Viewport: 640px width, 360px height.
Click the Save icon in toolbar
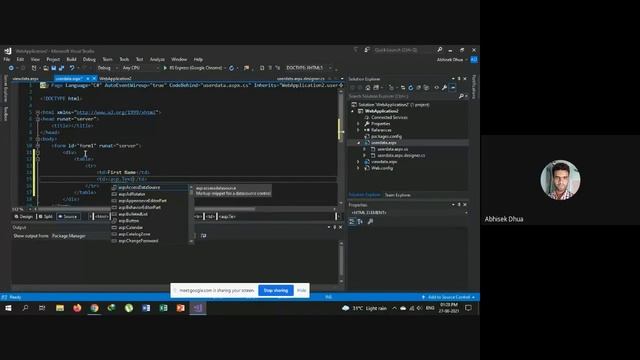(x=53, y=68)
